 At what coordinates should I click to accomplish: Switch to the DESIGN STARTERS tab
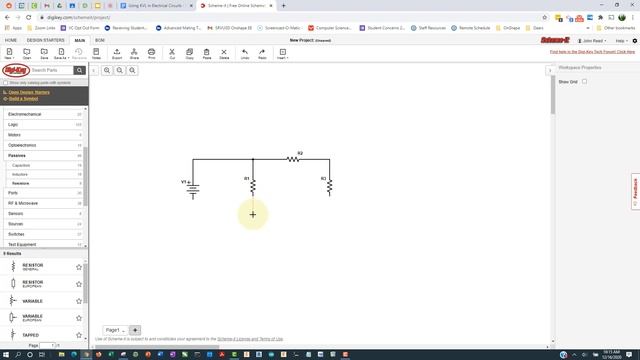(x=45, y=40)
